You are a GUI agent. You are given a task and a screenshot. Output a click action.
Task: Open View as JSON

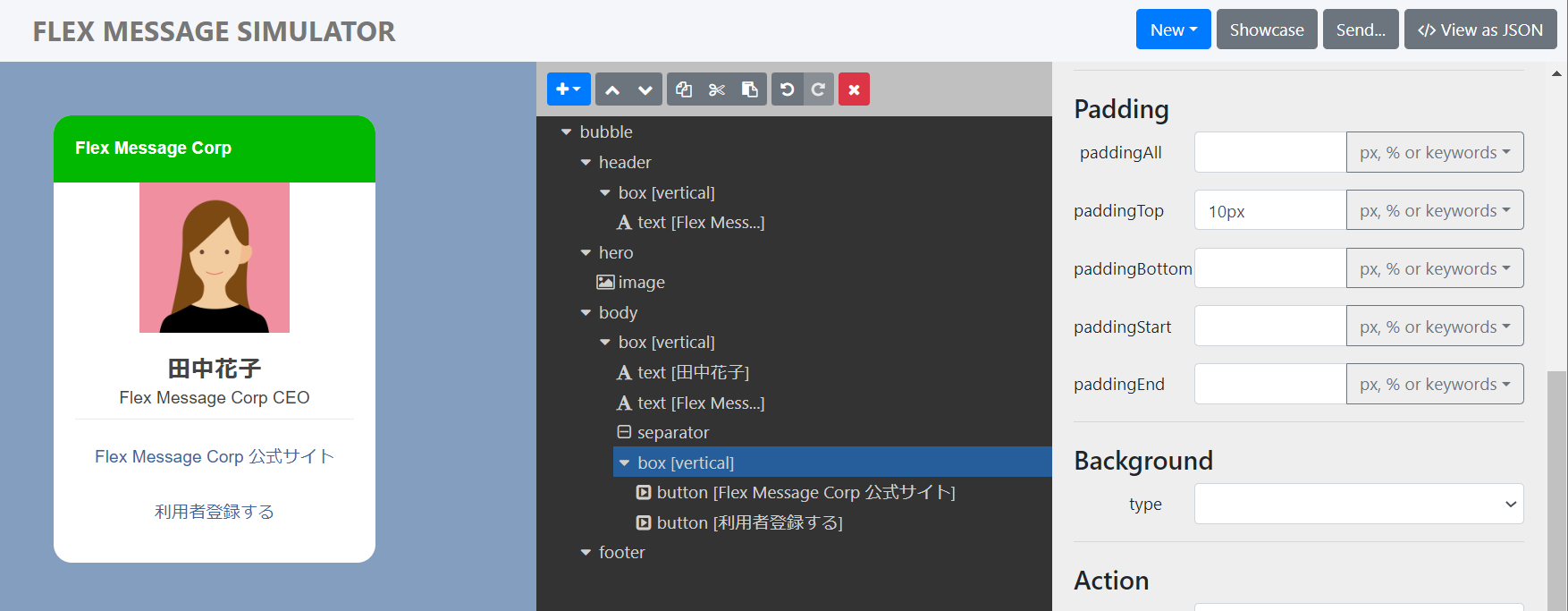(1479, 30)
